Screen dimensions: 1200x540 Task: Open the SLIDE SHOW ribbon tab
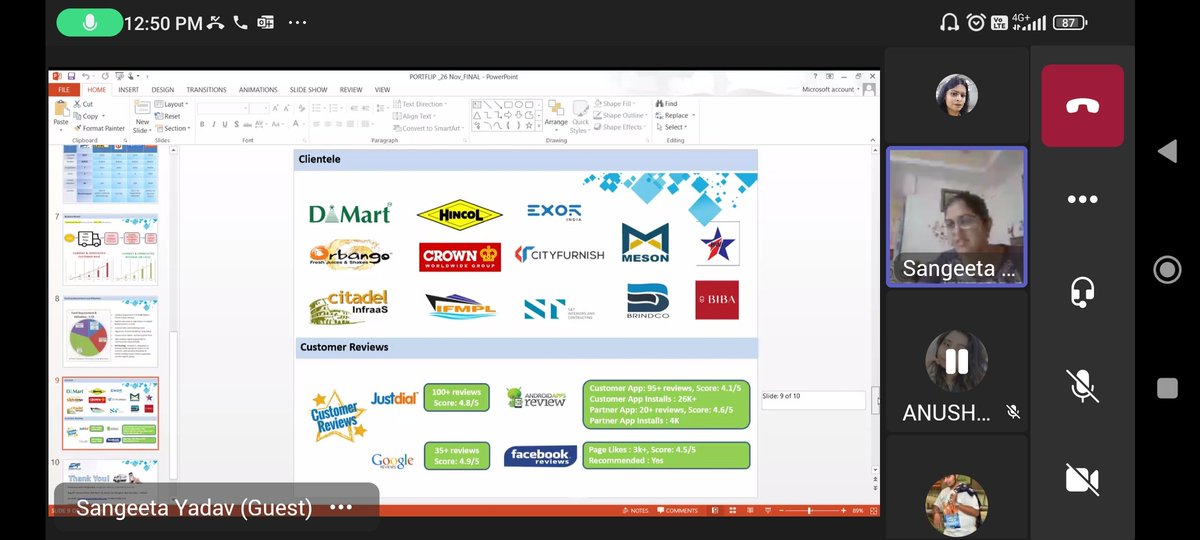[309, 89]
